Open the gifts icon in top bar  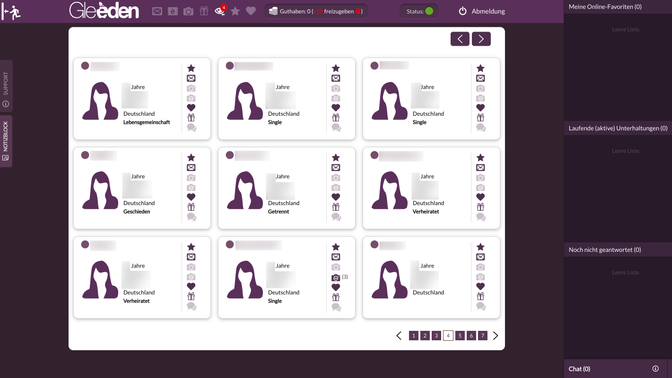tap(204, 11)
